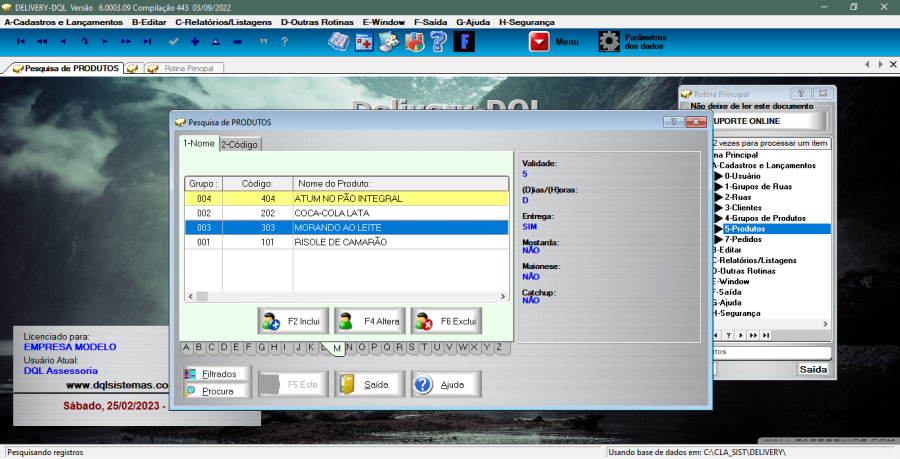Open the C-Relatórios/Listagens menu
The image size is (900, 459).
[x=220, y=21]
